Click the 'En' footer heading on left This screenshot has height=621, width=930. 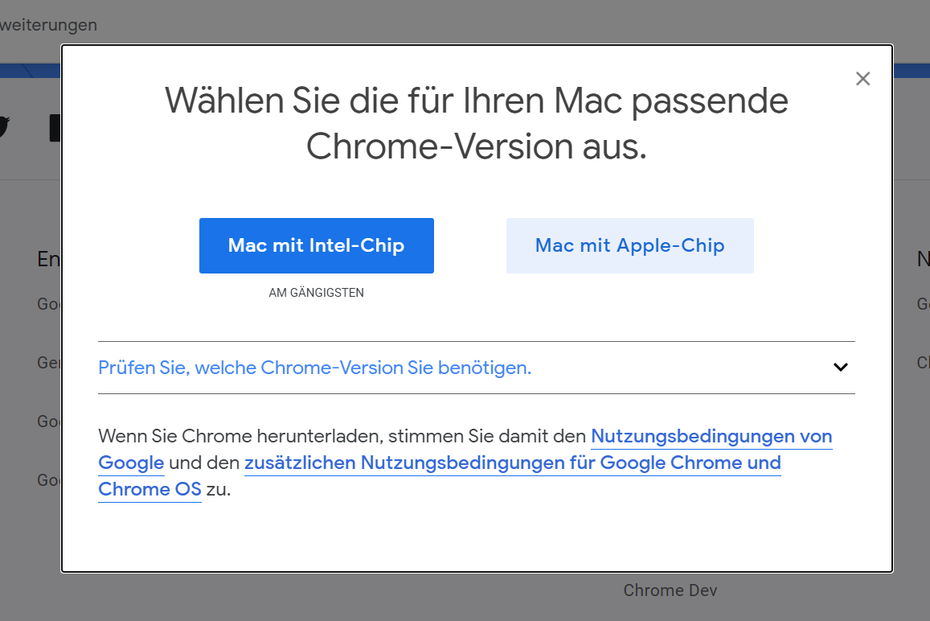49,259
